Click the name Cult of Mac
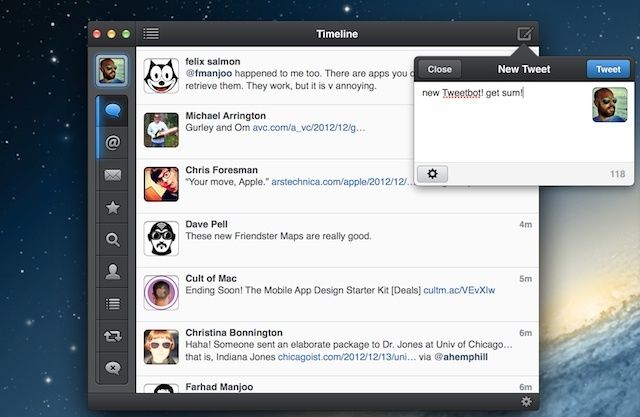 coord(211,279)
